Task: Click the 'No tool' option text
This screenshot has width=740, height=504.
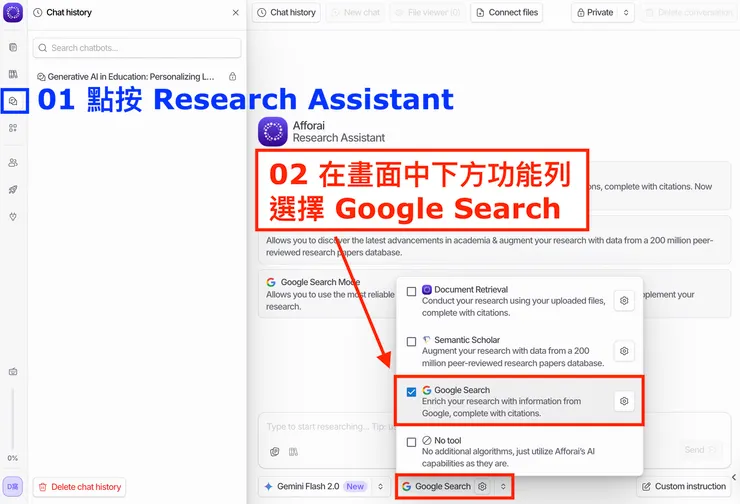Action: (448, 440)
